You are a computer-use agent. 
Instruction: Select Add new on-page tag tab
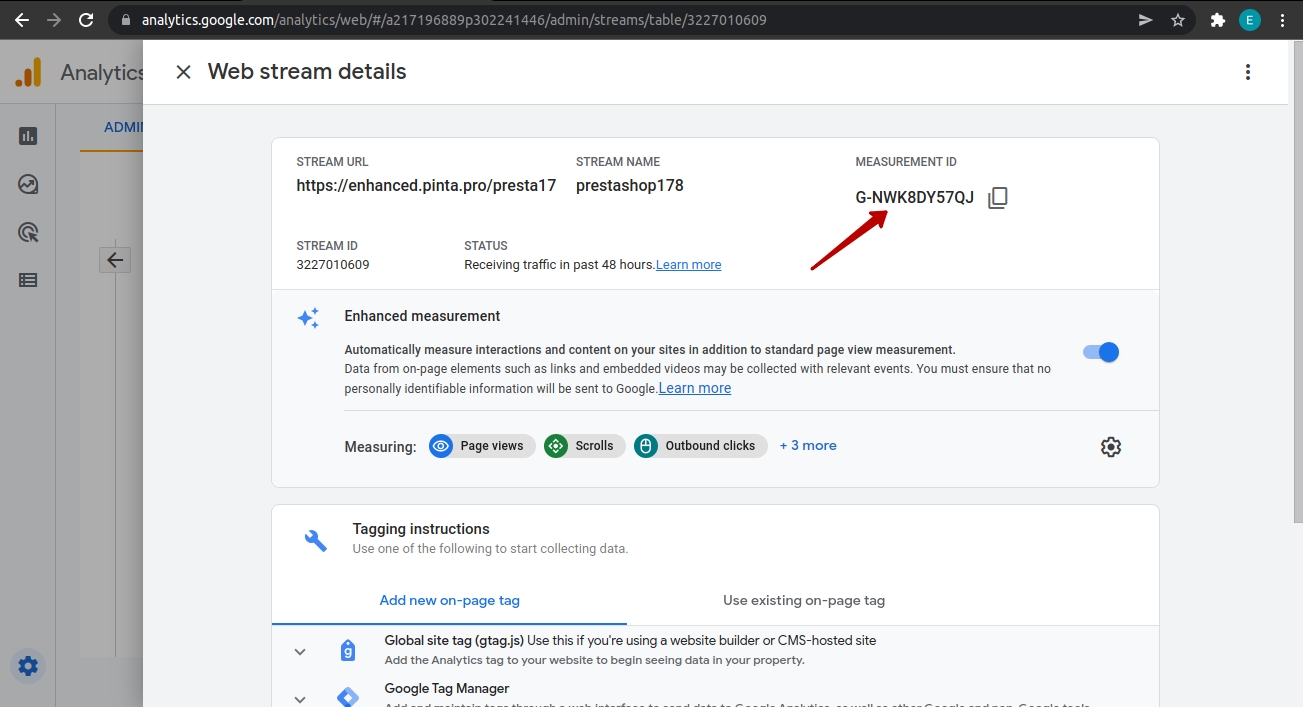tap(449, 601)
